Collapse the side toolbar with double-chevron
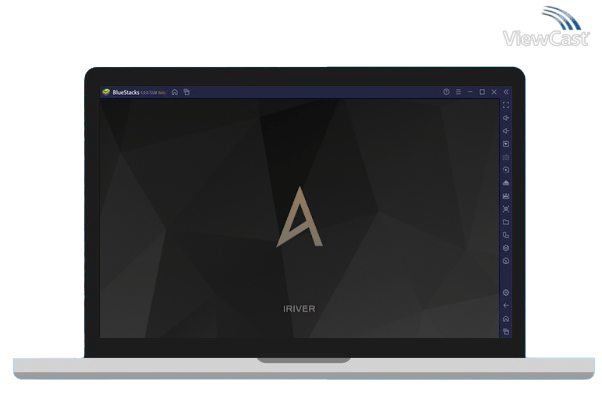 506,92
